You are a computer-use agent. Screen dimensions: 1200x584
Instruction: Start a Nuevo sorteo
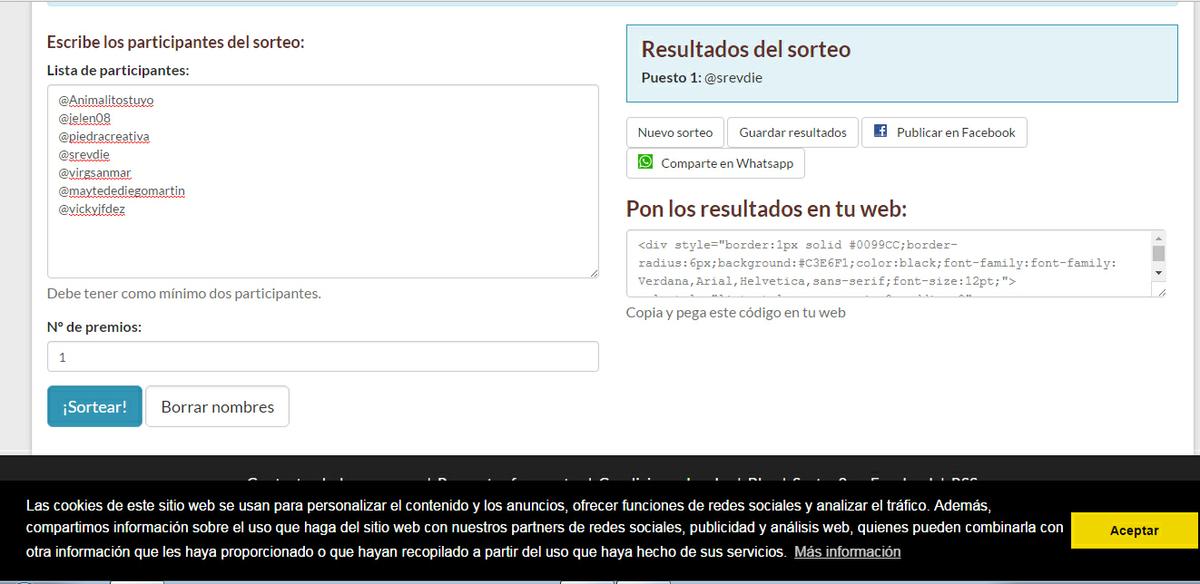674,131
